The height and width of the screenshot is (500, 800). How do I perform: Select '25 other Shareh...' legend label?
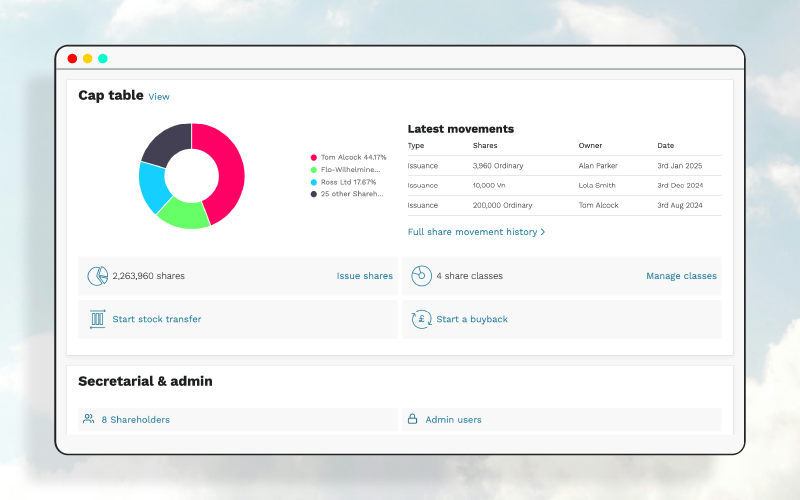(x=352, y=194)
